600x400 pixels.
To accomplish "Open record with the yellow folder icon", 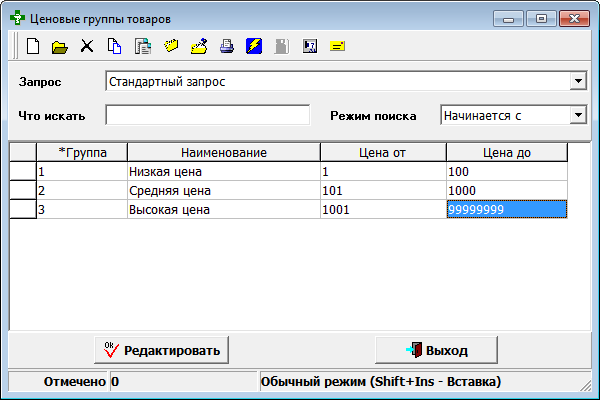I will (x=60, y=47).
